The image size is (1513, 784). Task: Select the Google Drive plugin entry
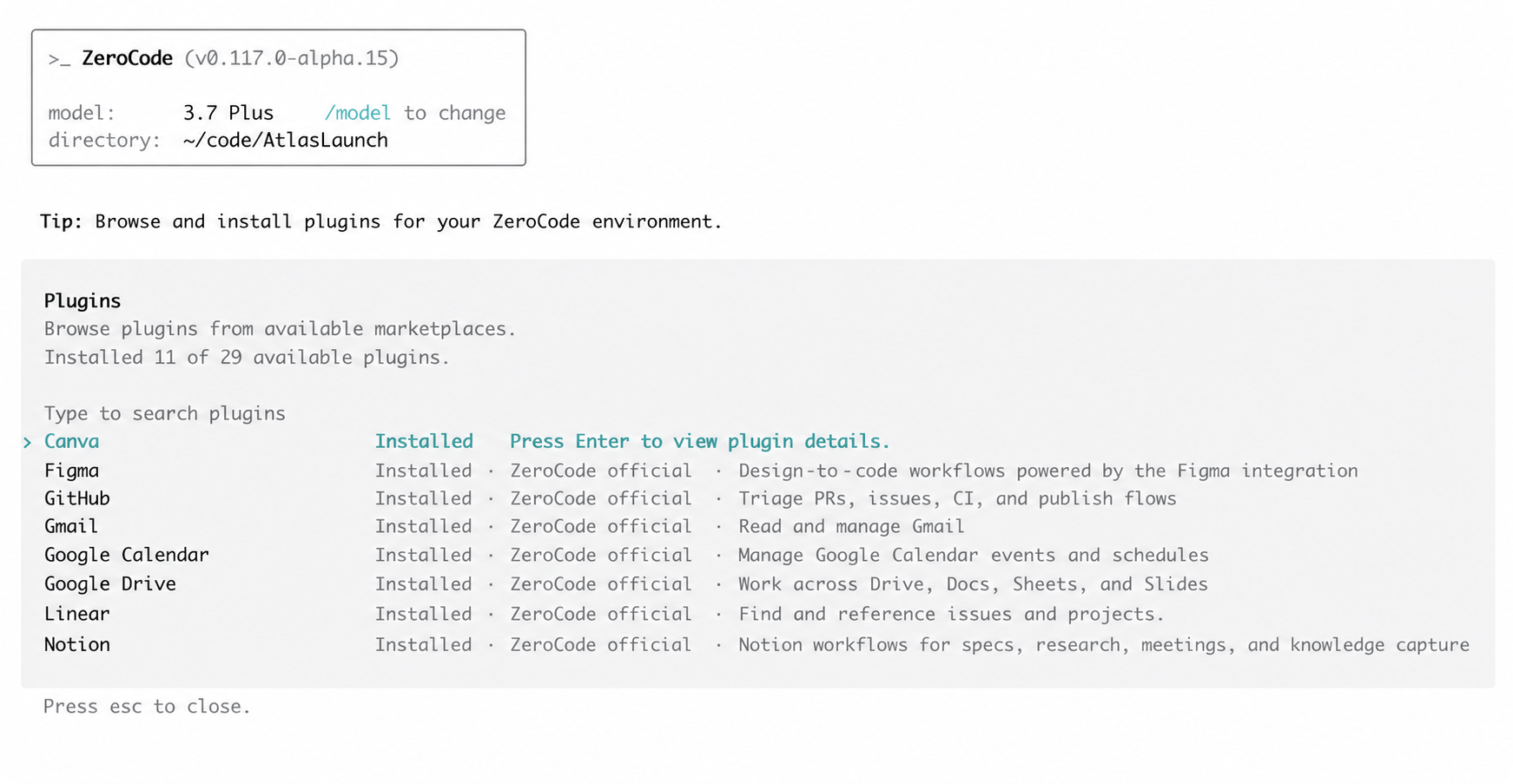(756, 583)
